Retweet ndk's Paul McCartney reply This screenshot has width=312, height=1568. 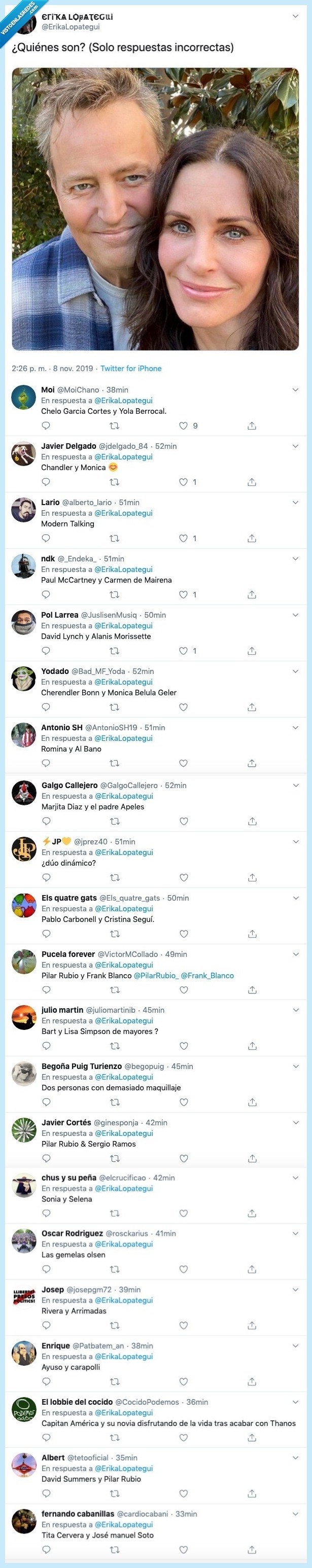coord(114,595)
